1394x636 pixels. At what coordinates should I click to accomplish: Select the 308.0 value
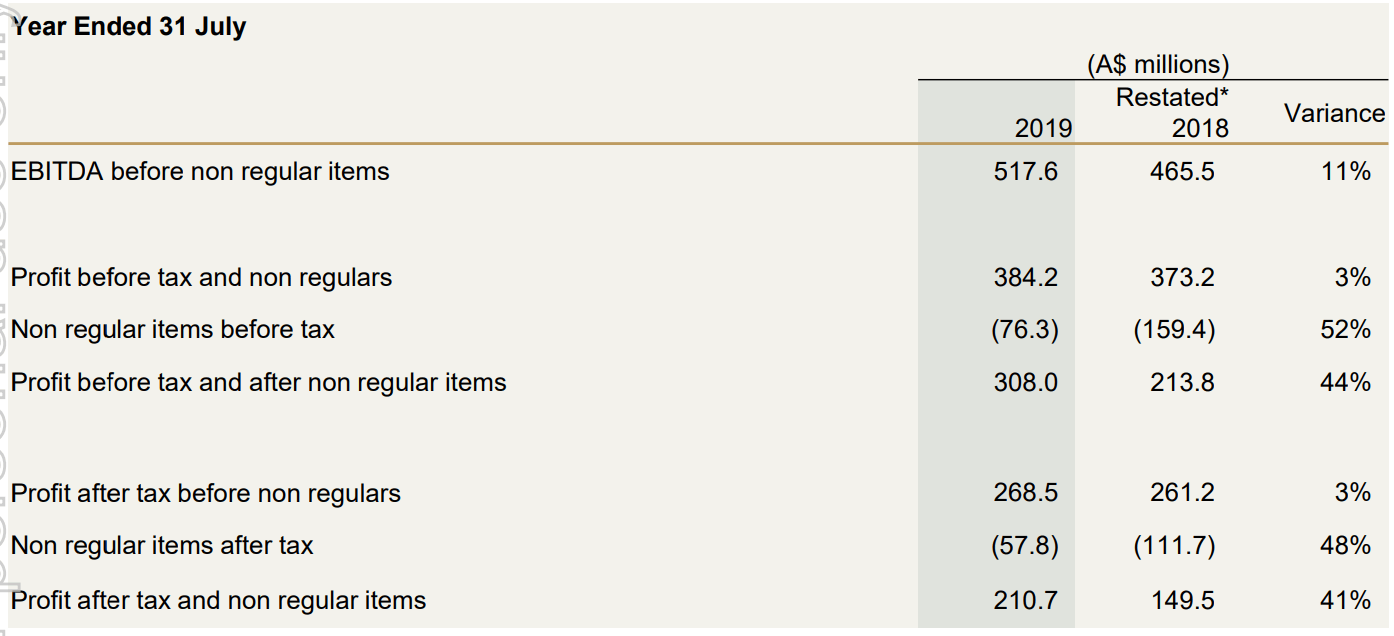(1025, 383)
